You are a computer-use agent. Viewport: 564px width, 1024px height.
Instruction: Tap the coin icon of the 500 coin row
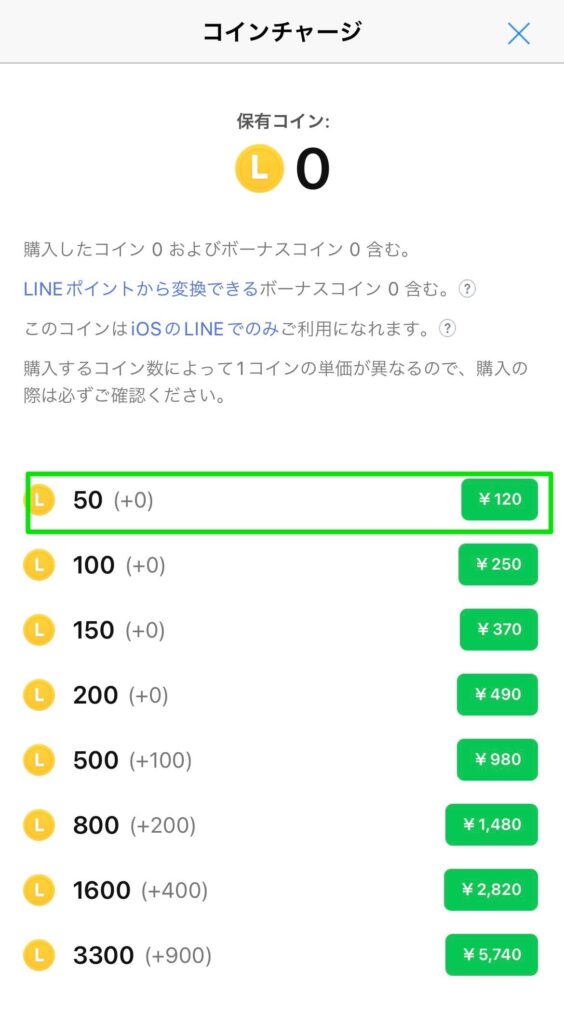coord(39,760)
